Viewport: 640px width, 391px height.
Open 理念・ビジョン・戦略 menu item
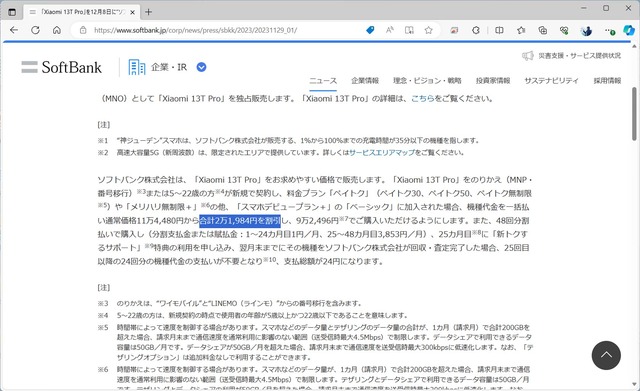tap(427, 80)
